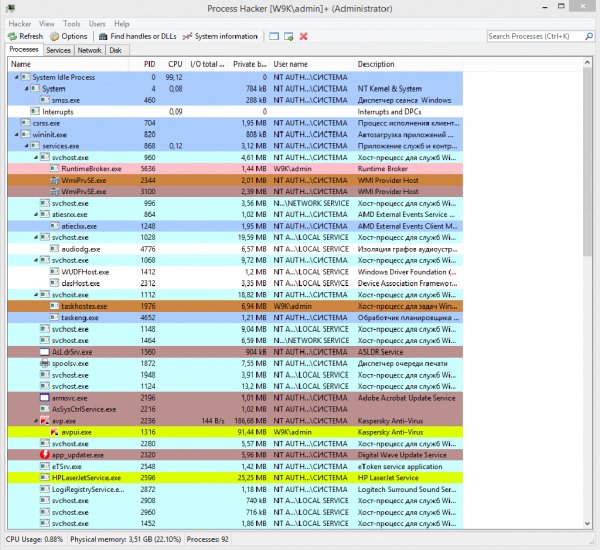Image resolution: width=600 pixels, height=550 pixels.
Task: Collapse svchost.exe PID 1068 node
Action: click(x=36, y=261)
